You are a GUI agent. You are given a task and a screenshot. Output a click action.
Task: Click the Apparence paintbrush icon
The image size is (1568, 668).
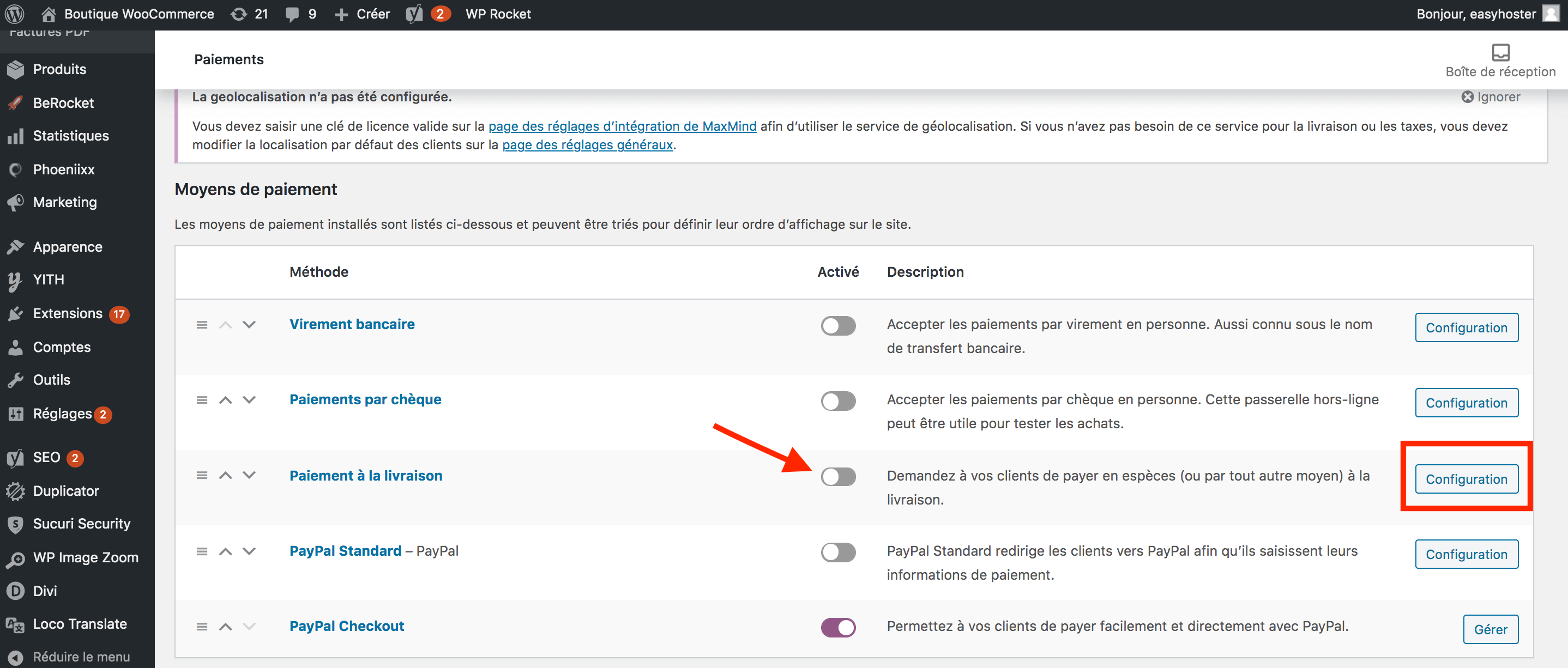pyautogui.click(x=16, y=246)
